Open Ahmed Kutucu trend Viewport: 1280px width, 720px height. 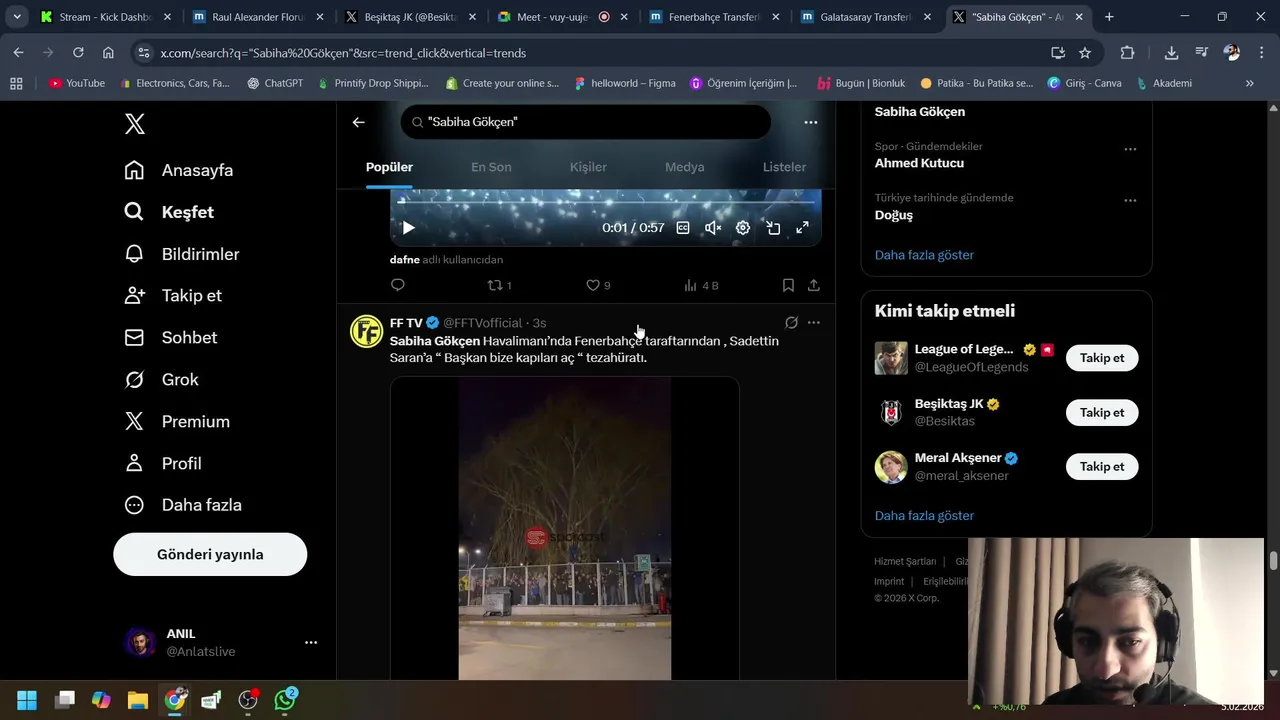point(919,163)
